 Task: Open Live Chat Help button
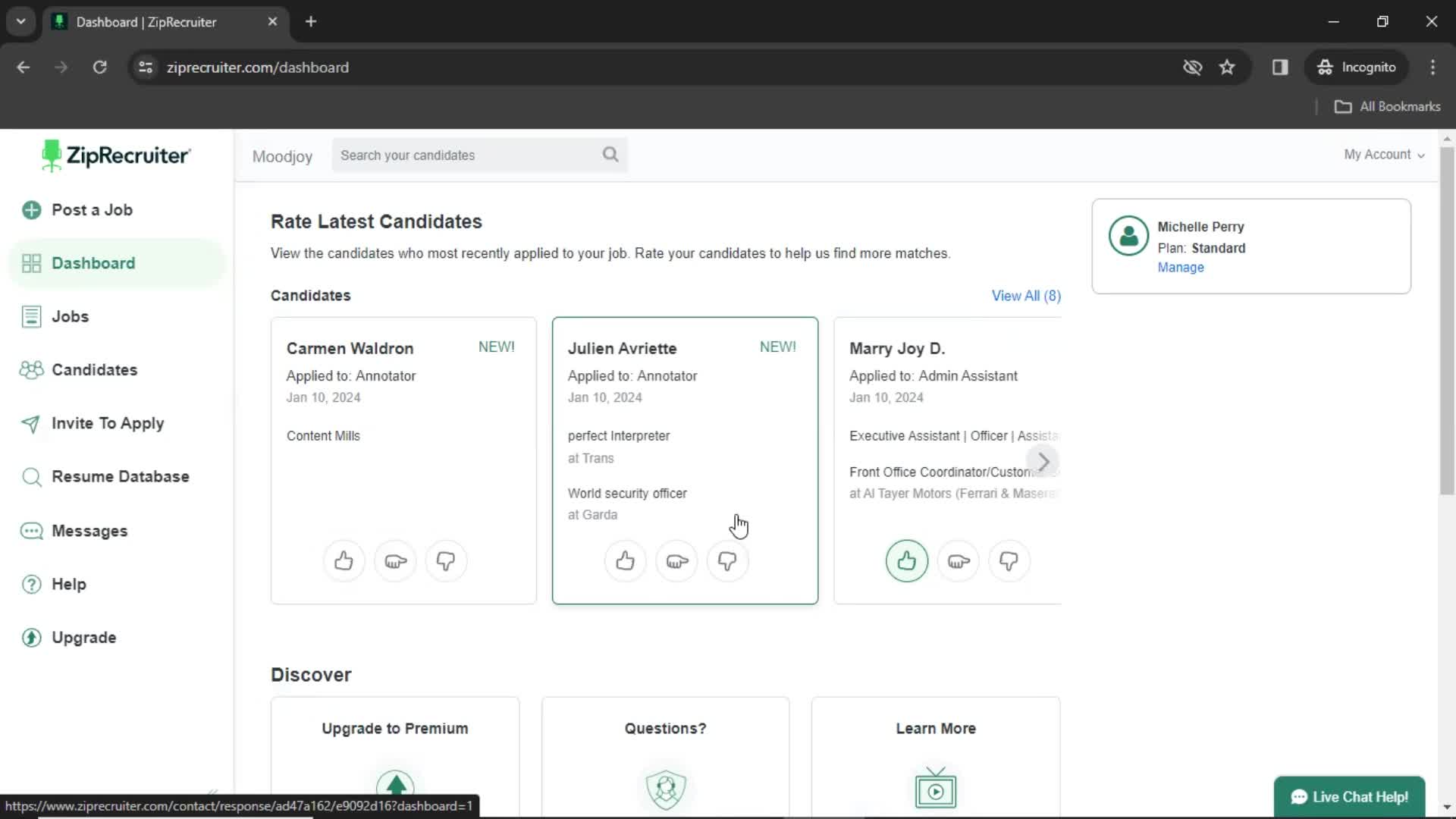click(1349, 797)
